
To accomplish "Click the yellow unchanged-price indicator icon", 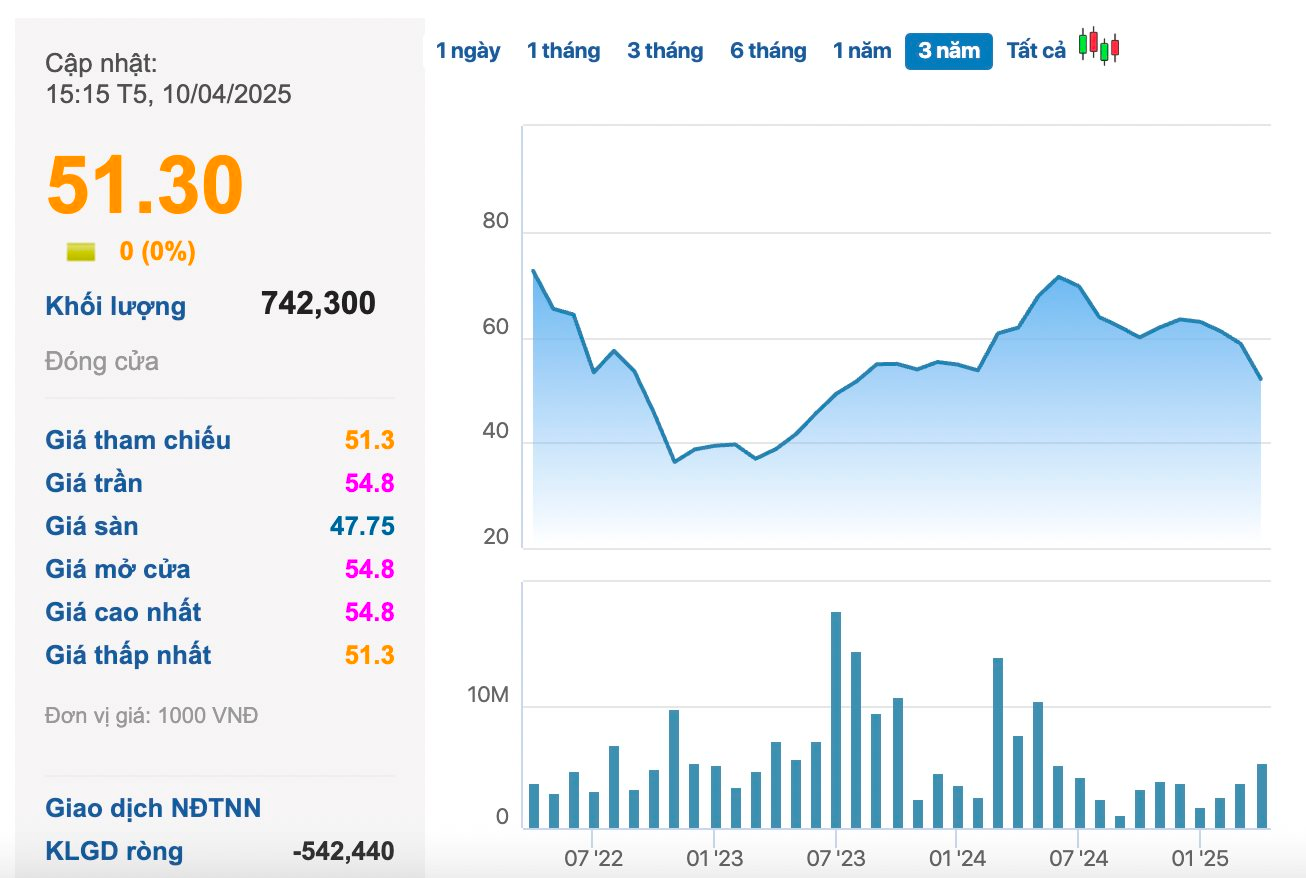I will 81,252.
